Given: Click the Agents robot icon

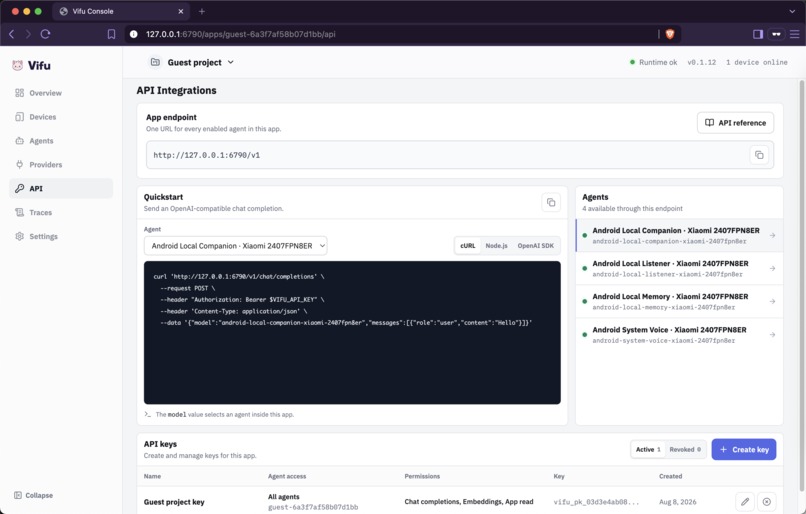Looking at the screenshot, I should (x=20, y=141).
